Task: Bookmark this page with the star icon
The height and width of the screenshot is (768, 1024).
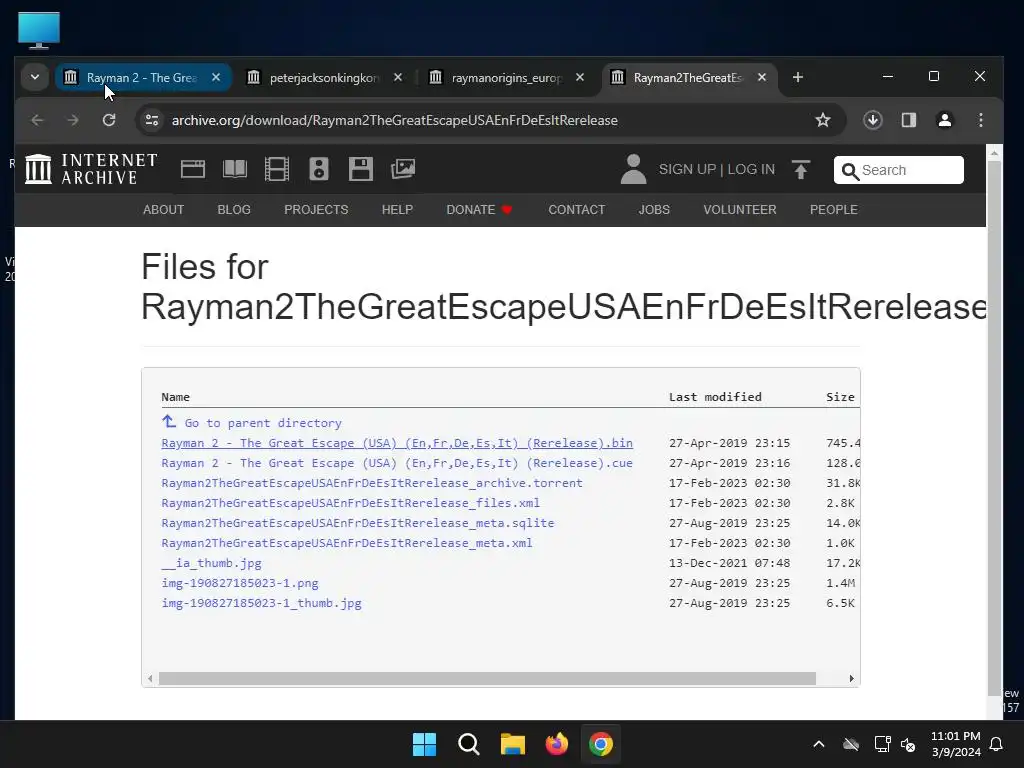Action: click(823, 120)
